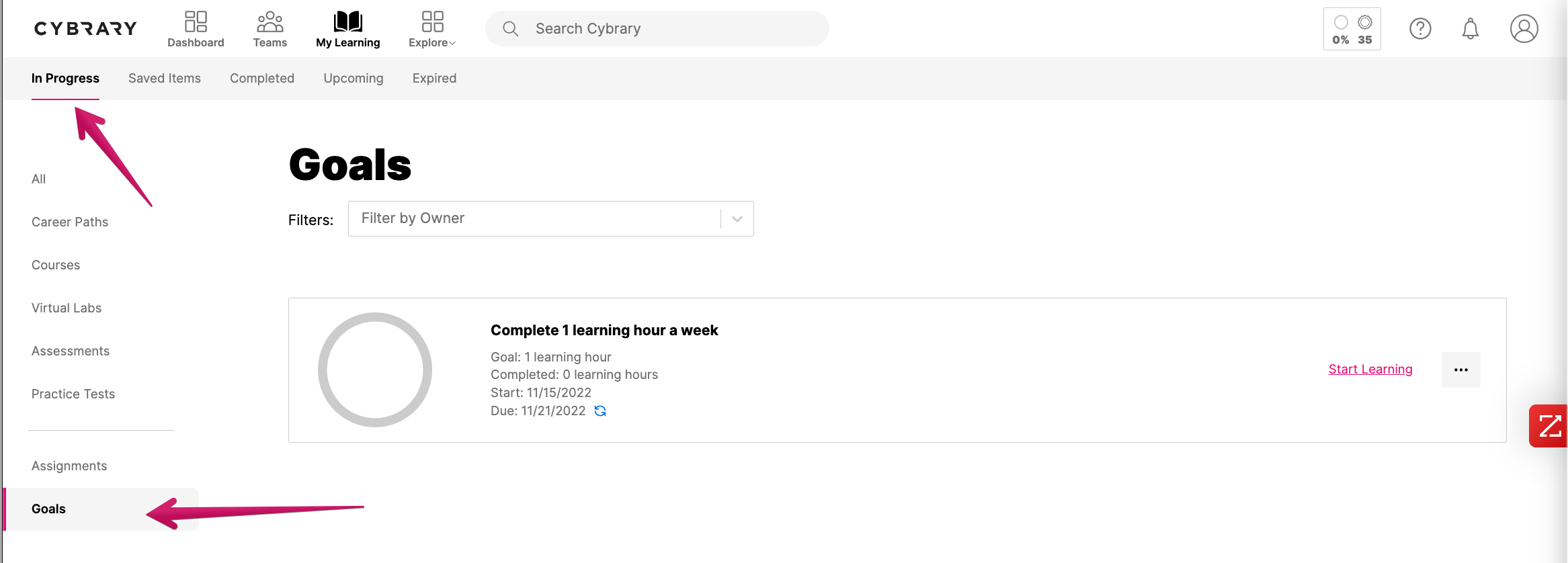This screenshot has width=1568, height=563.
Task: Click the goal title 'Complete 1 learning hour a week'
Action: coord(604,331)
